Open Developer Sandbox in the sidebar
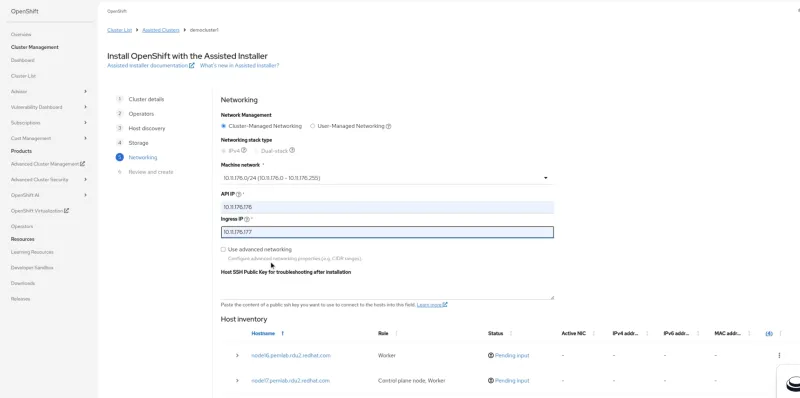Image resolution: width=800 pixels, height=398 pixels. [32, 267]
